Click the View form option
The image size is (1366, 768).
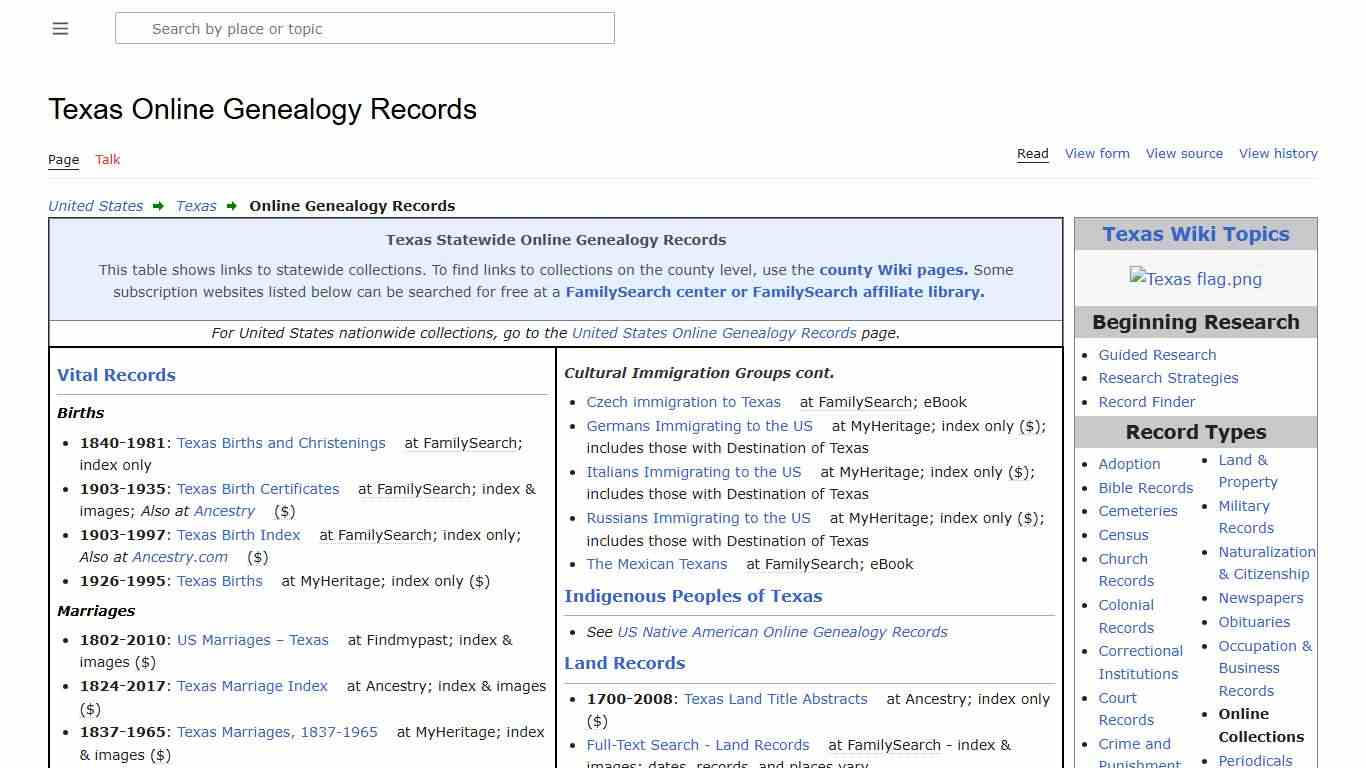coord(1097,153)
